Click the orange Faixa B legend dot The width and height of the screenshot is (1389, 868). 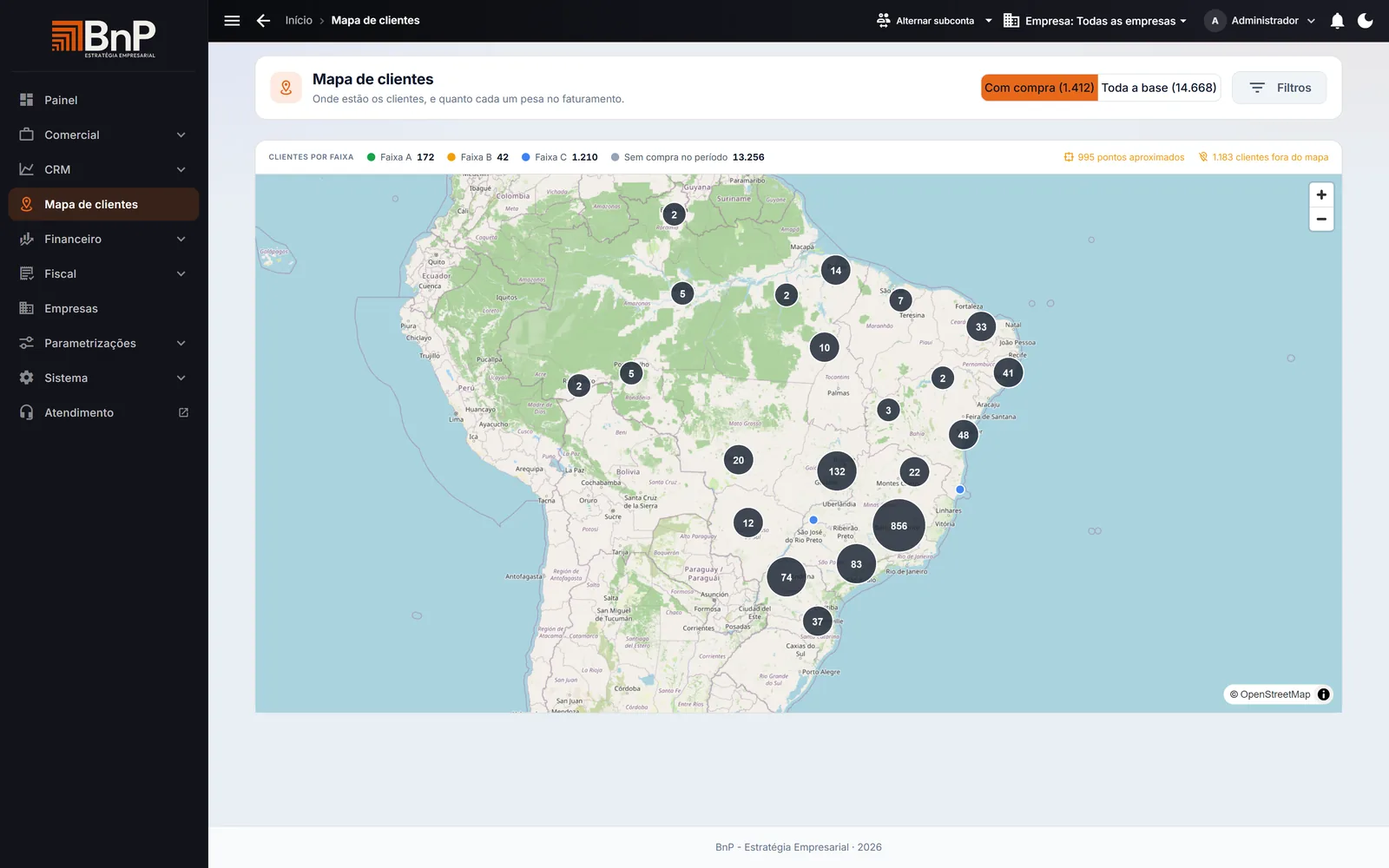[x=451, y=157]
